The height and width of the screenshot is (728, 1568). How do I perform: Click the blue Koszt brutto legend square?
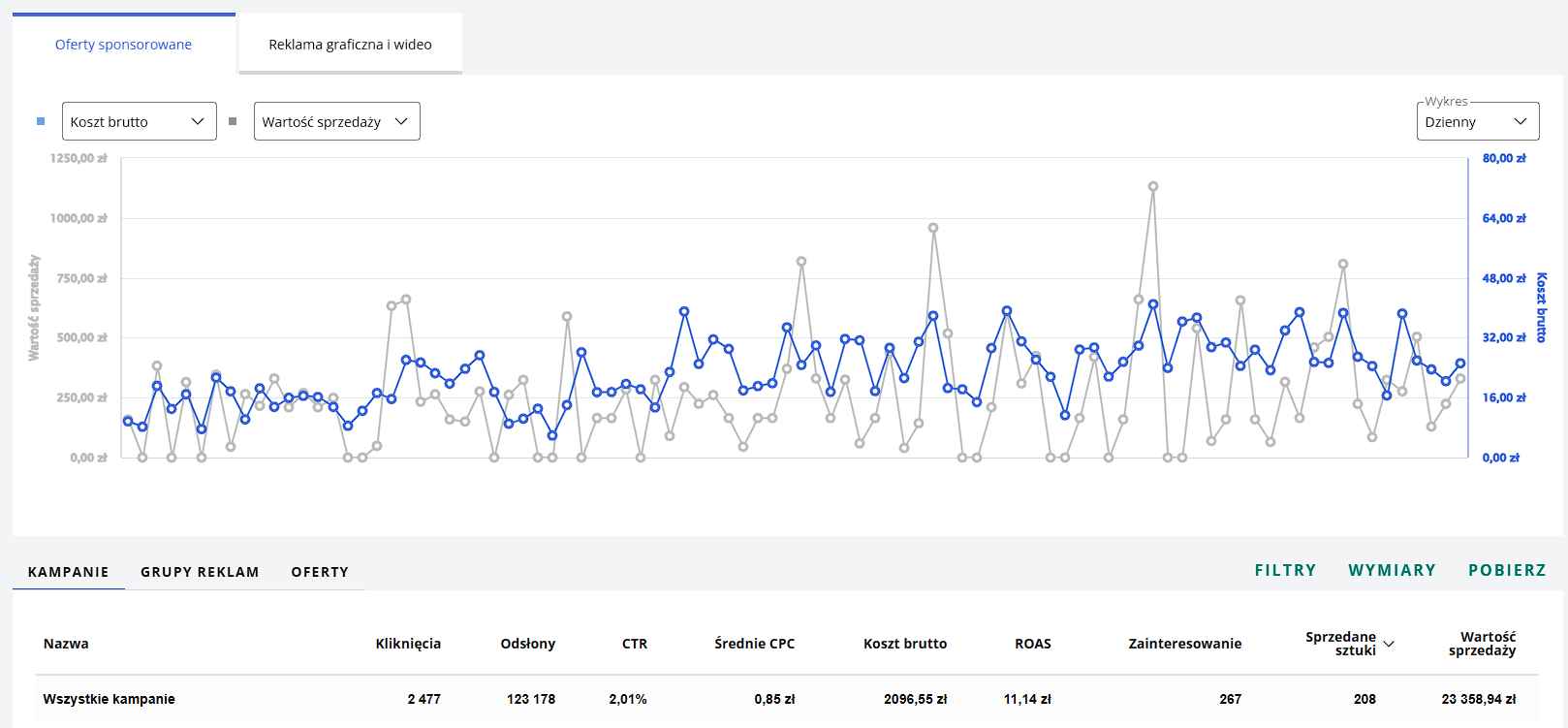tap(41, 121)
